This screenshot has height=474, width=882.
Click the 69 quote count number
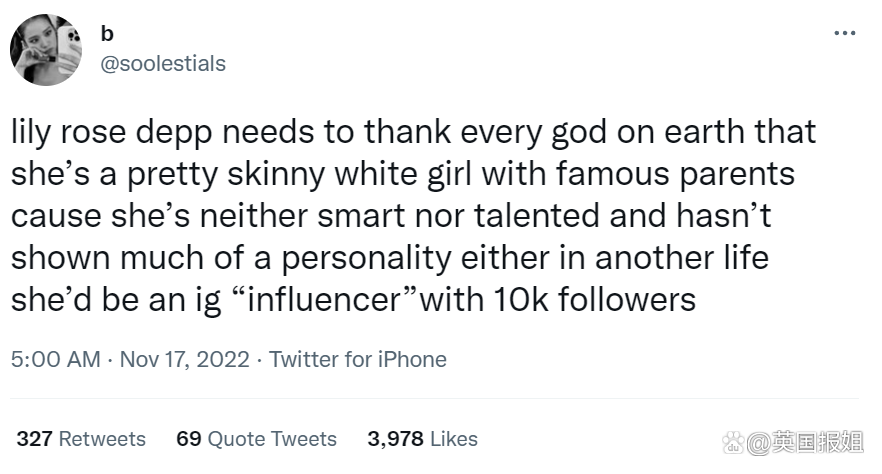tap(190, 439)
